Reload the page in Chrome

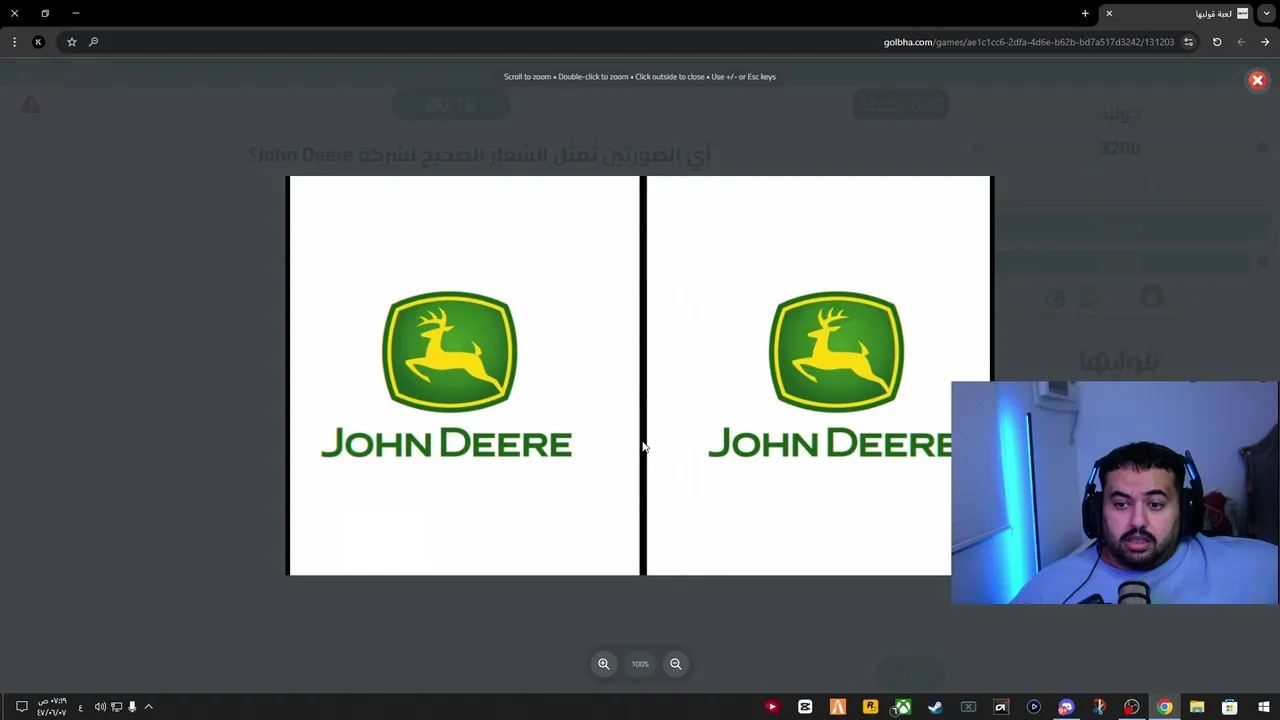pos(1217,42)
